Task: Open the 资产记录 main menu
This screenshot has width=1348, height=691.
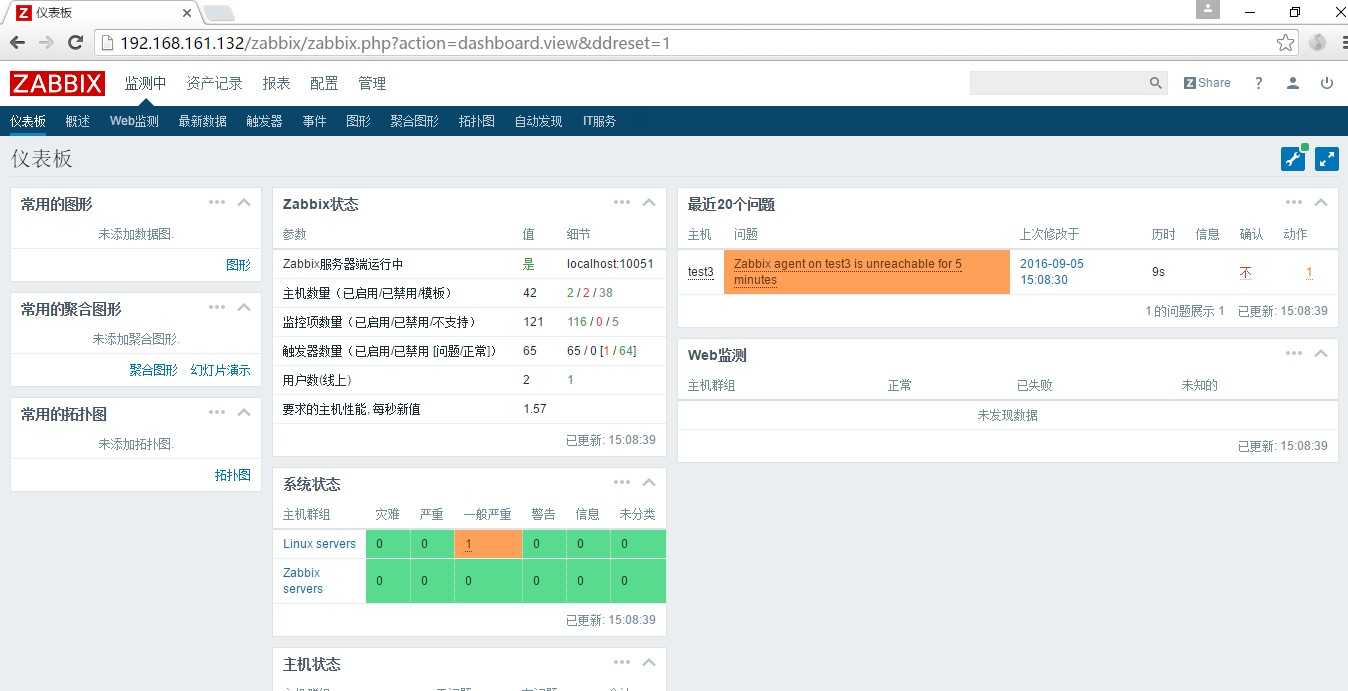Action: pos(214,83)
